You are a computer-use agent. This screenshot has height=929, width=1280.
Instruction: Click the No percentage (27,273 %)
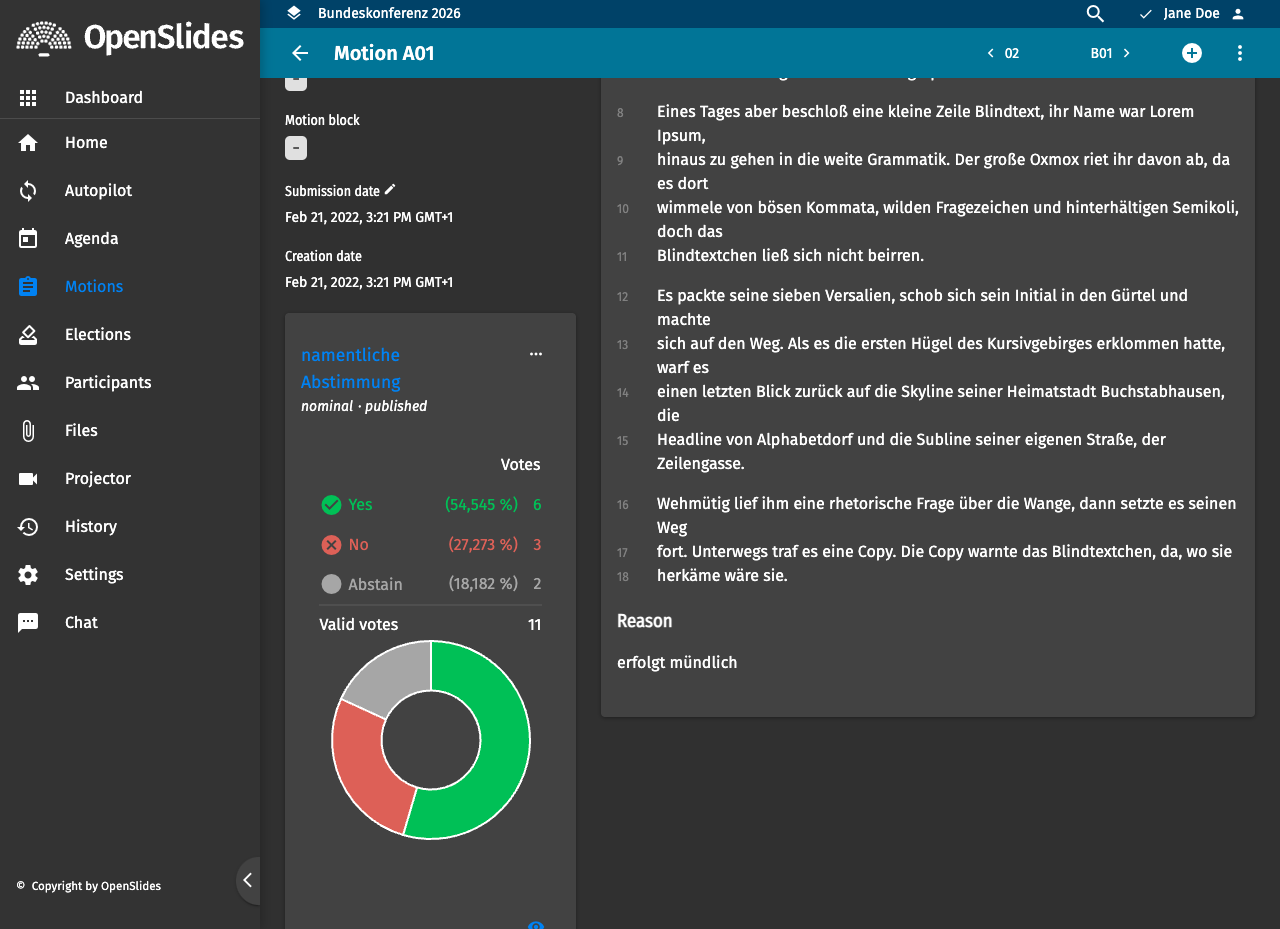pos(483,545)
